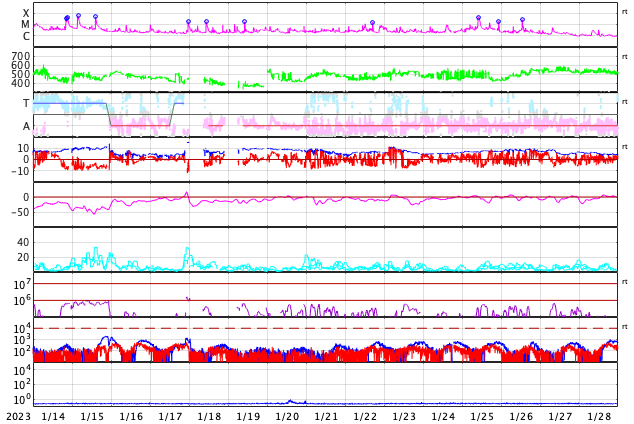
Task: Select the '1/20' date label
Action: pos(287,416)
